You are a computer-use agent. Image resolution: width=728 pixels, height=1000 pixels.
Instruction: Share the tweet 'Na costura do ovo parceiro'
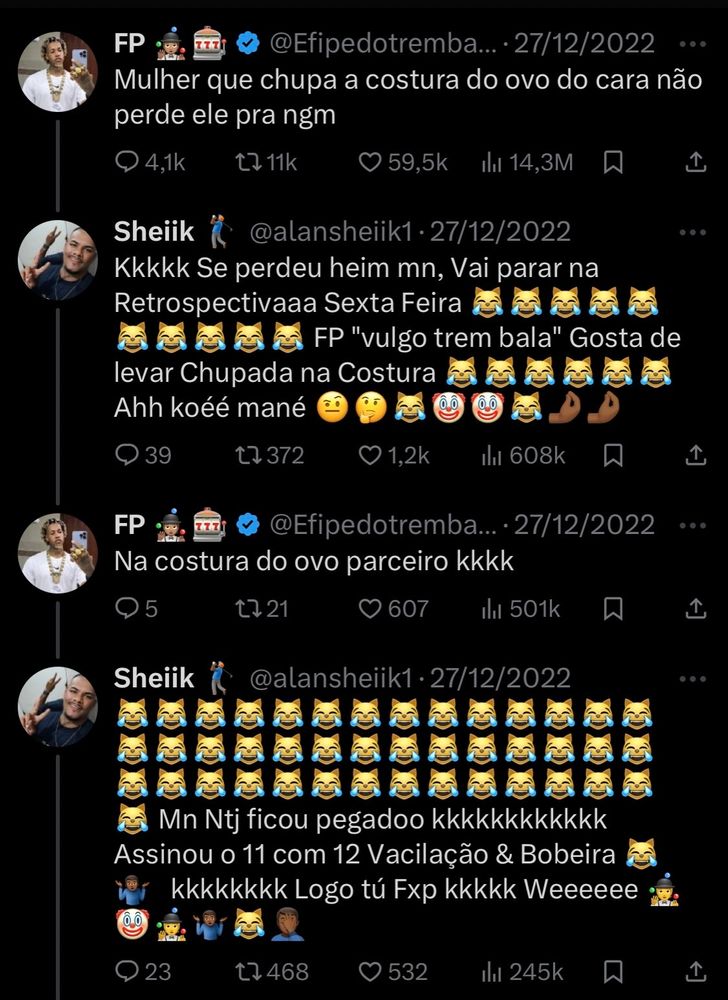point(696,608)
